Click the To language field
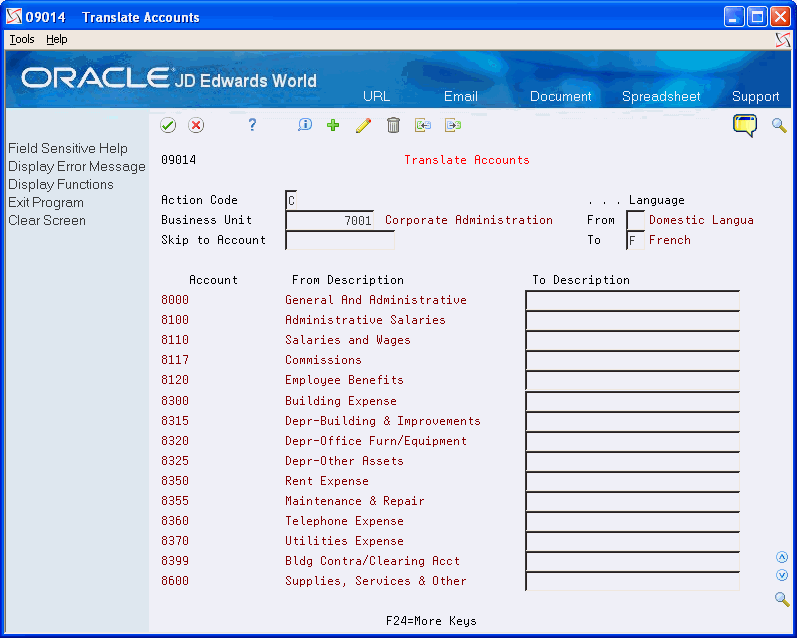Viewport: 797px width, 638px height. point(635,240)
